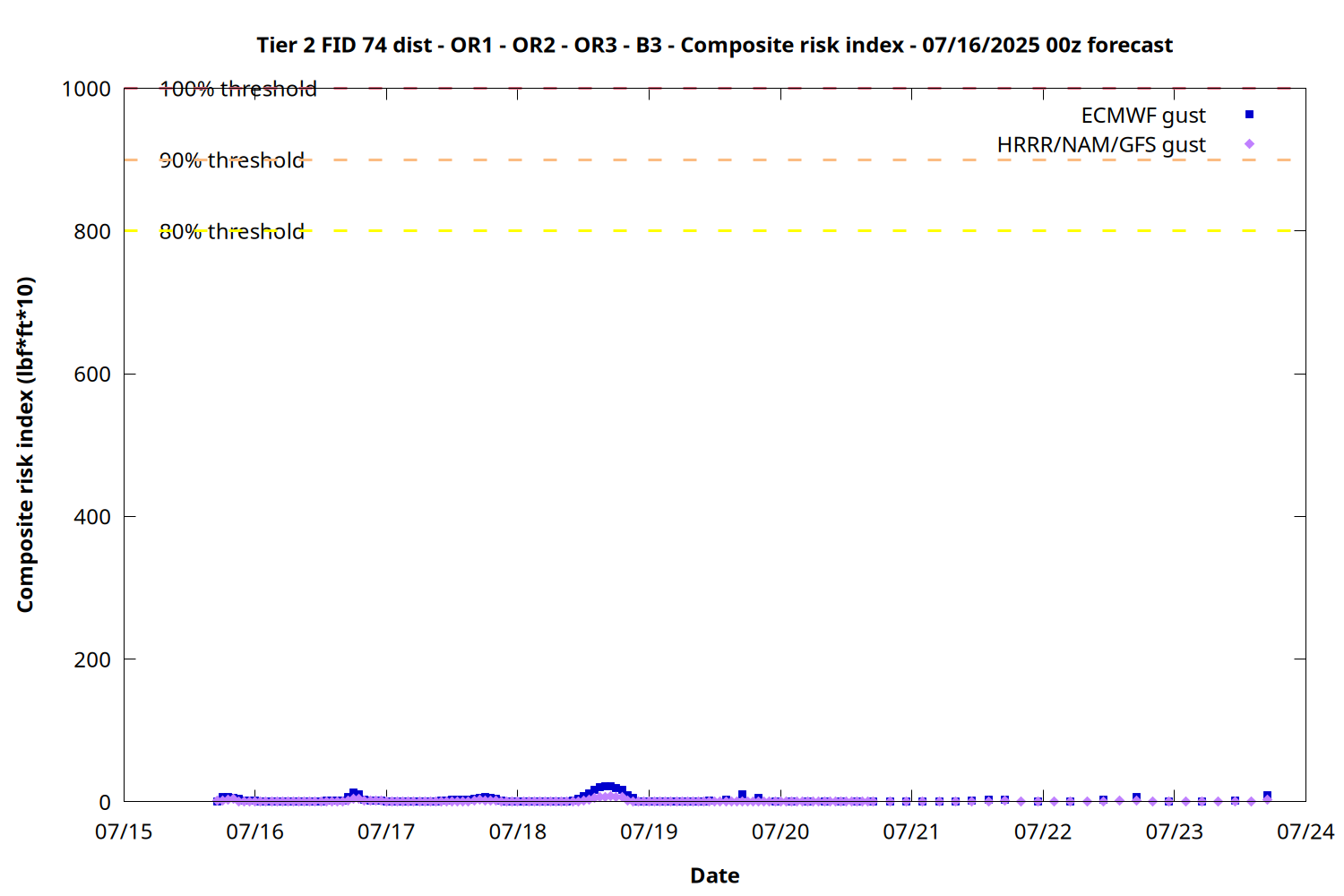Click the ECMWF gust legend label
Screen dimensions: 1344x896
1143,116
